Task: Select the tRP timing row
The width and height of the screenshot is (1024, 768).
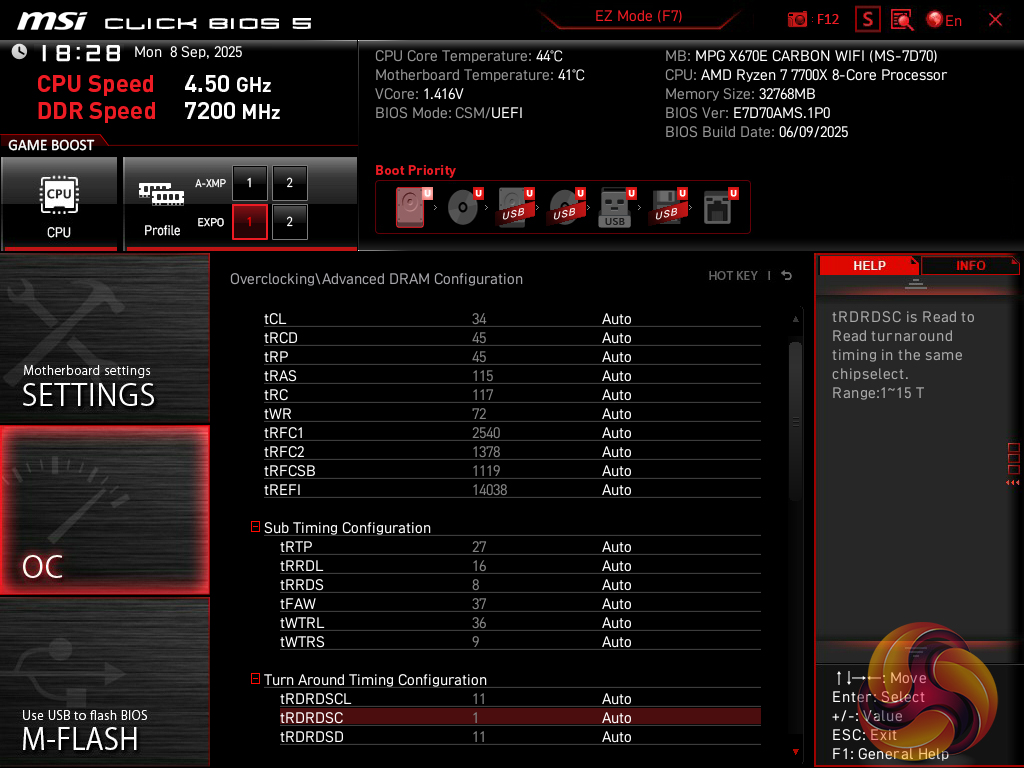Action: click(512, 357)
